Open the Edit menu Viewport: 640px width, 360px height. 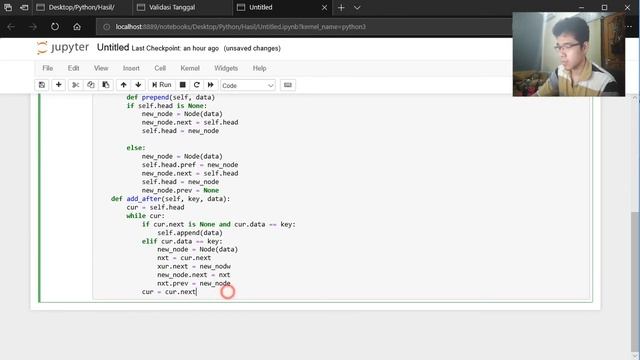tap(73, 68)
